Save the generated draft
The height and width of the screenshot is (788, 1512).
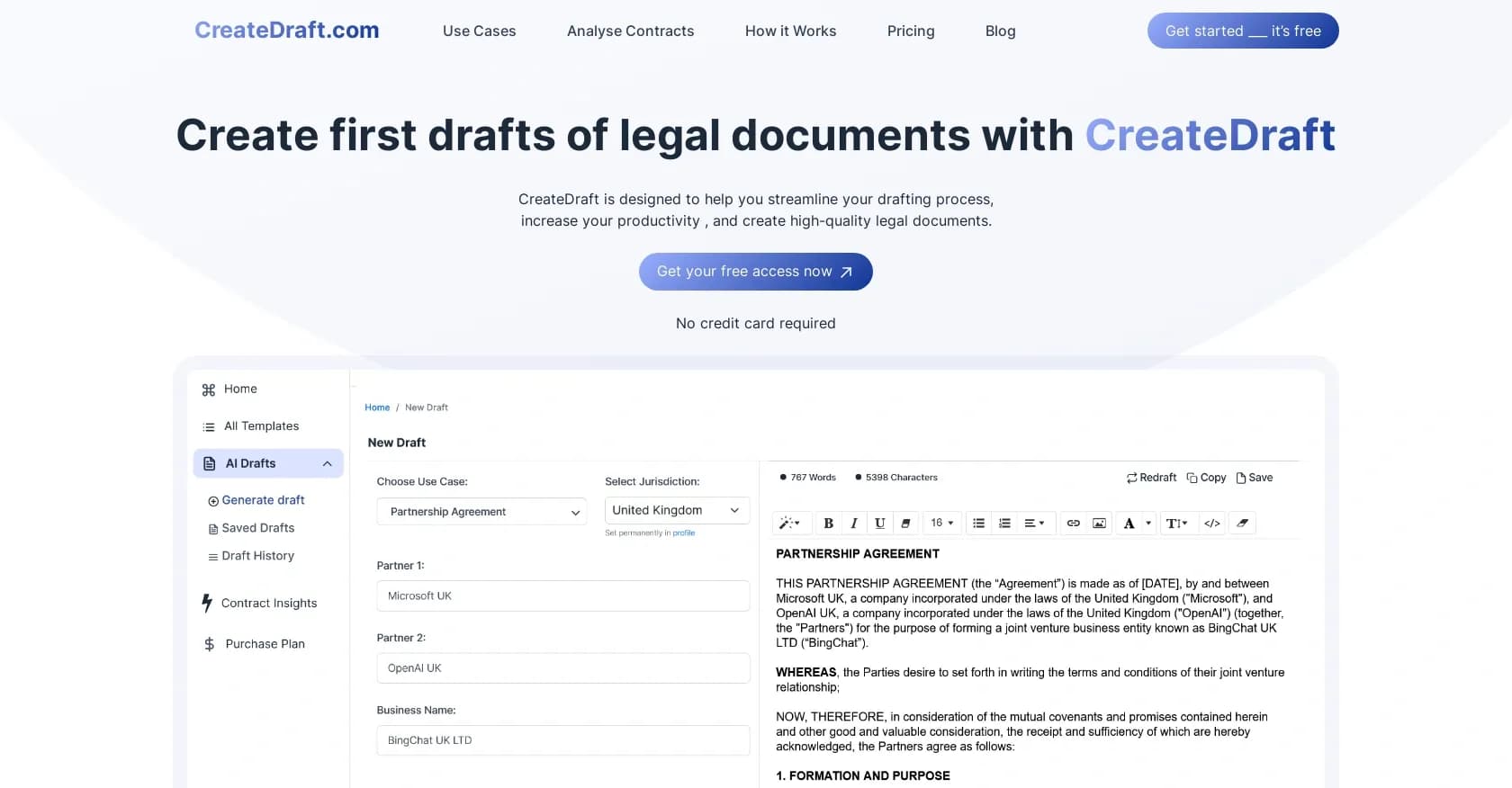[x=1255, y=478]
